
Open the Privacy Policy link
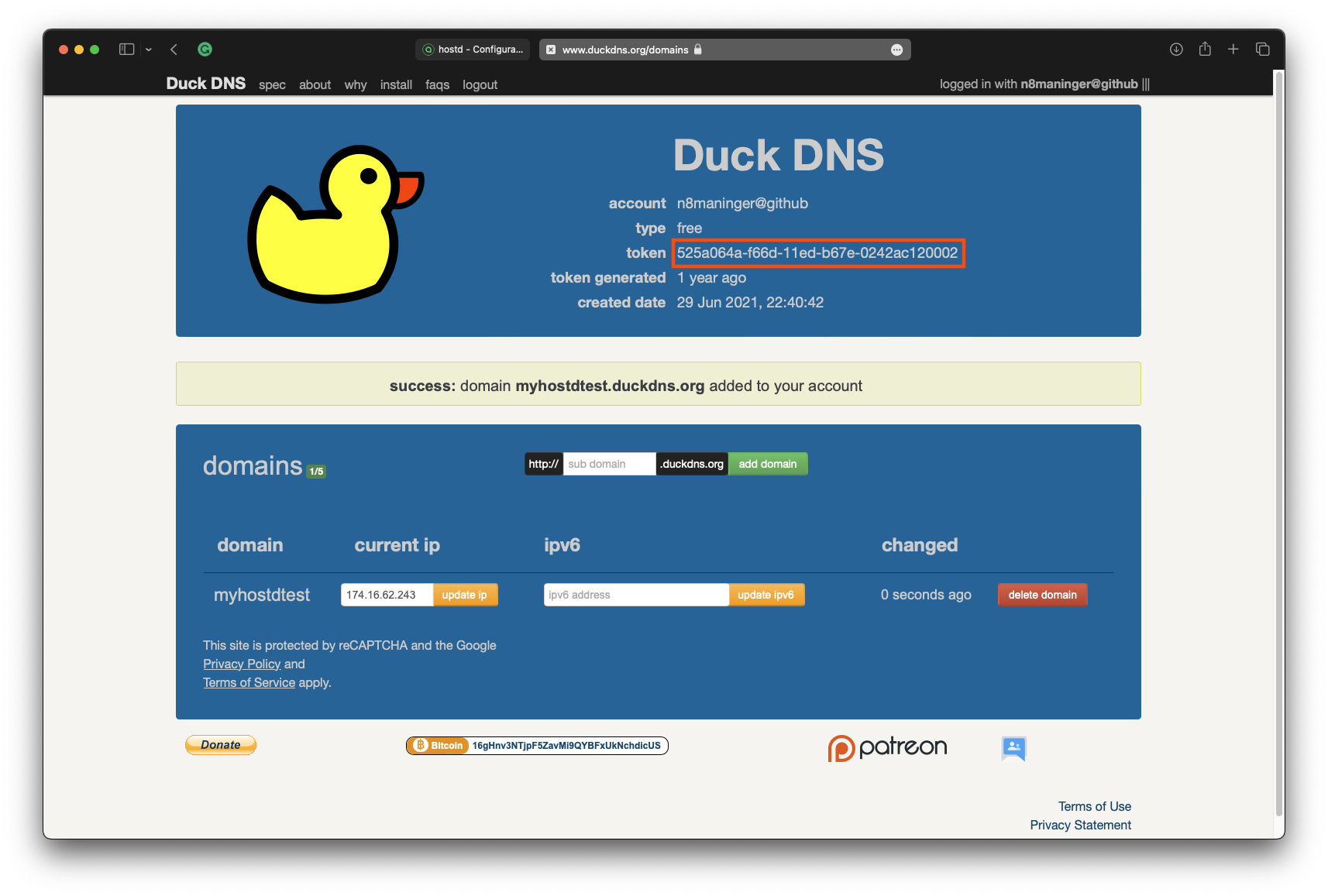[x=242, y=664]
